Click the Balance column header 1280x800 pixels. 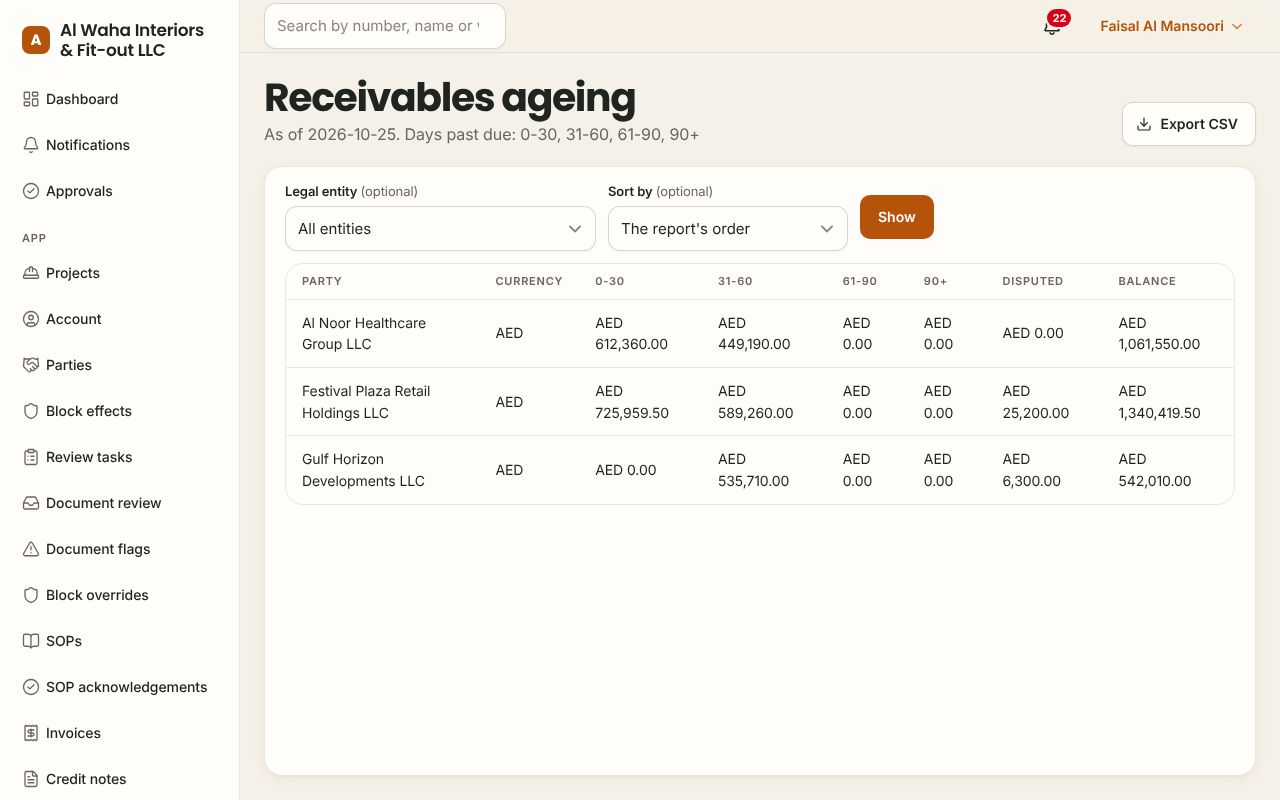tap(1147, 281)
